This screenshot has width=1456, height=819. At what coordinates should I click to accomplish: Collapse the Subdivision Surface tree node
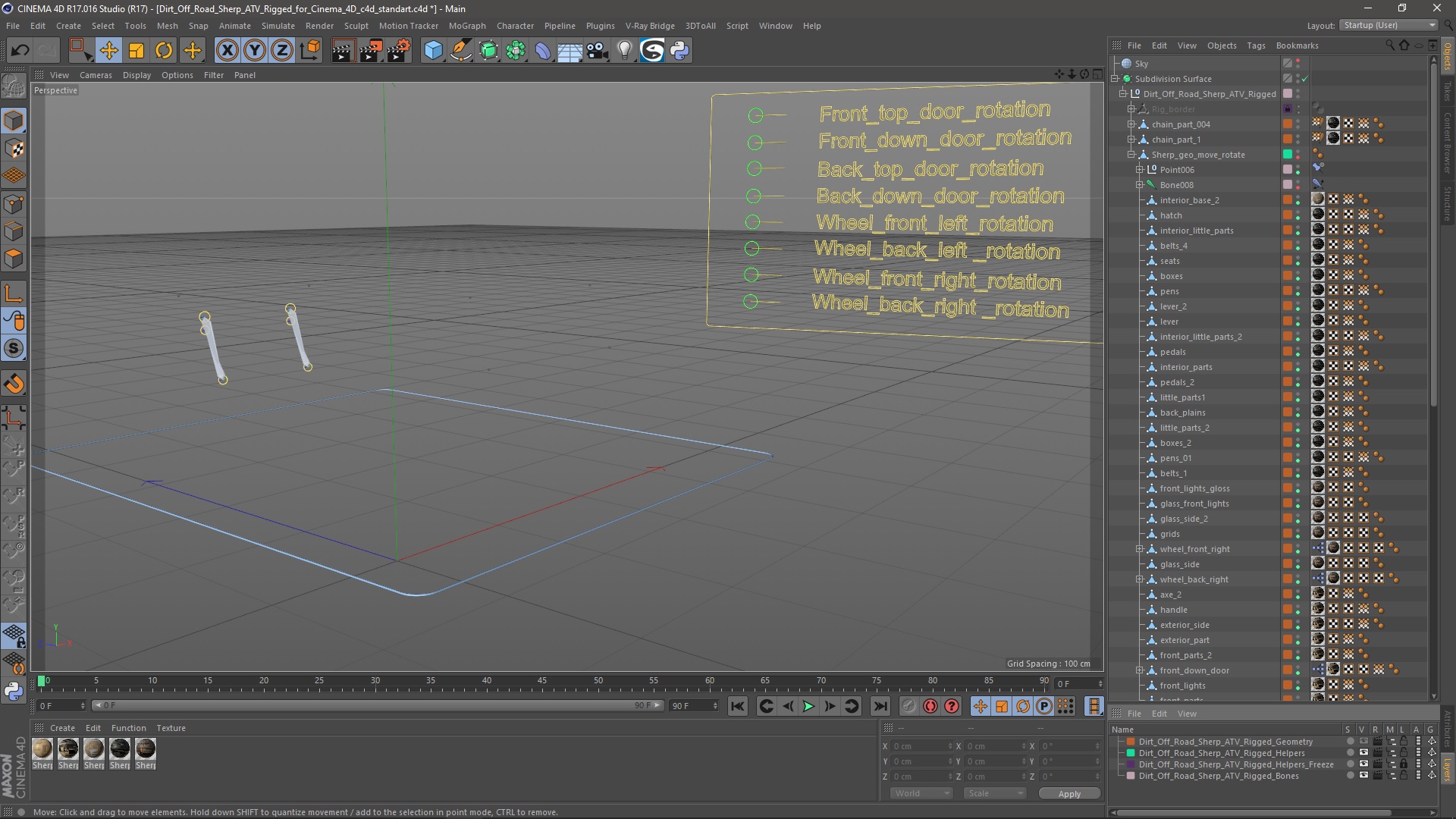[x=1116, y=79]
